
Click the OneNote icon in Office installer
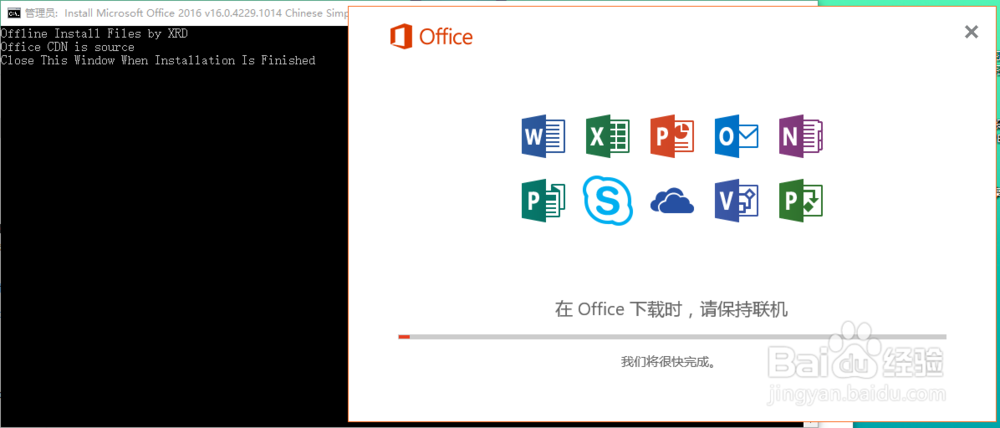801,136
